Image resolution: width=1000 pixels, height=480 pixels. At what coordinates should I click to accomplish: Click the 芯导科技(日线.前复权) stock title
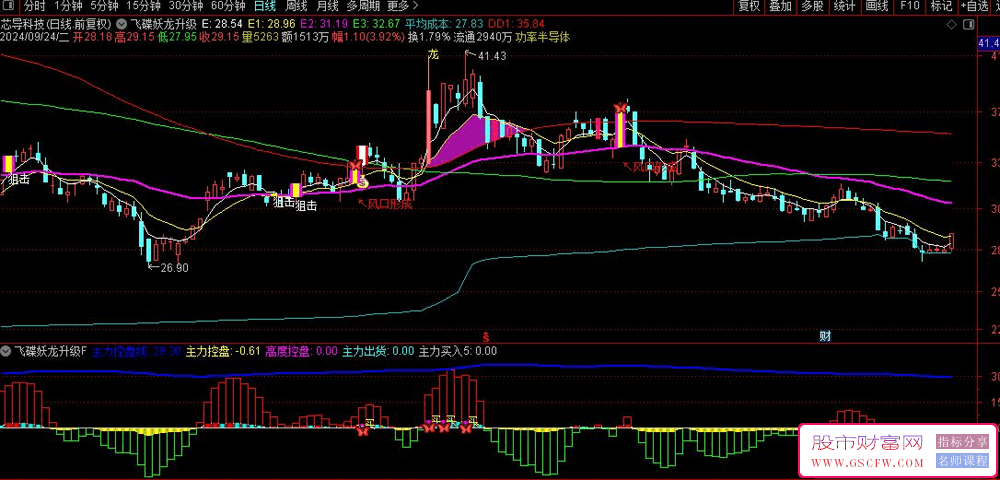coord(56,23)
